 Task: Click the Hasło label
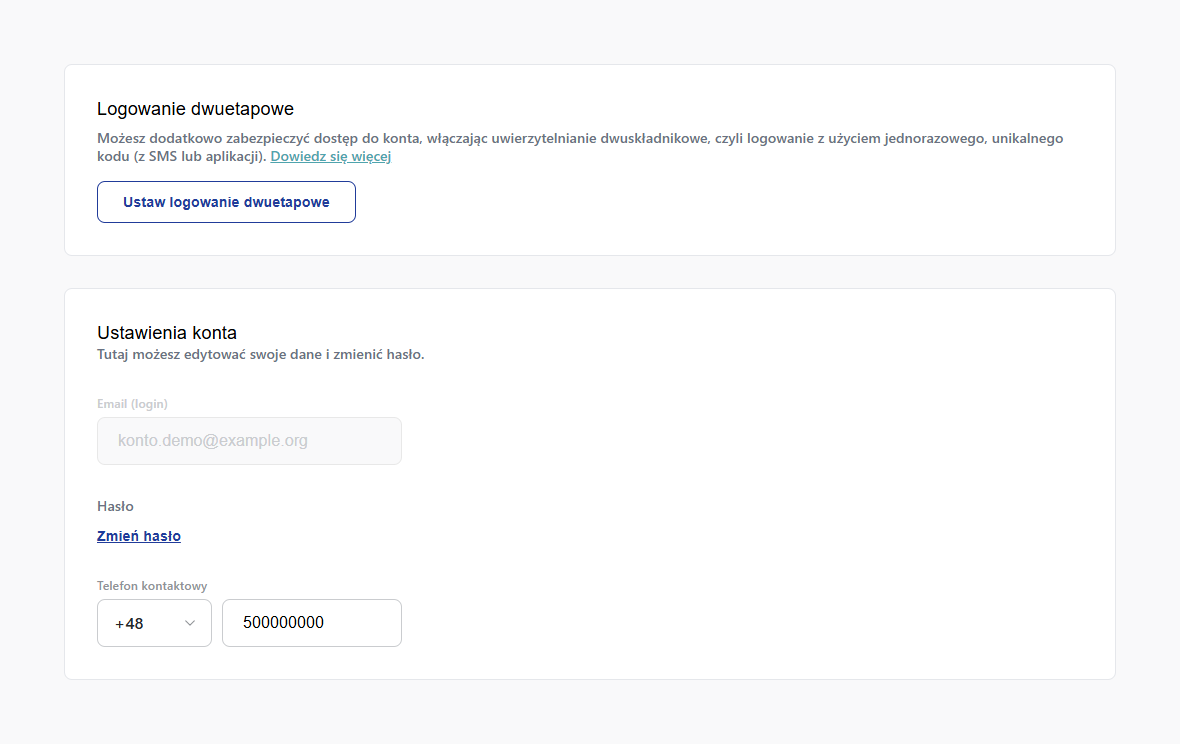click(115, 506)
